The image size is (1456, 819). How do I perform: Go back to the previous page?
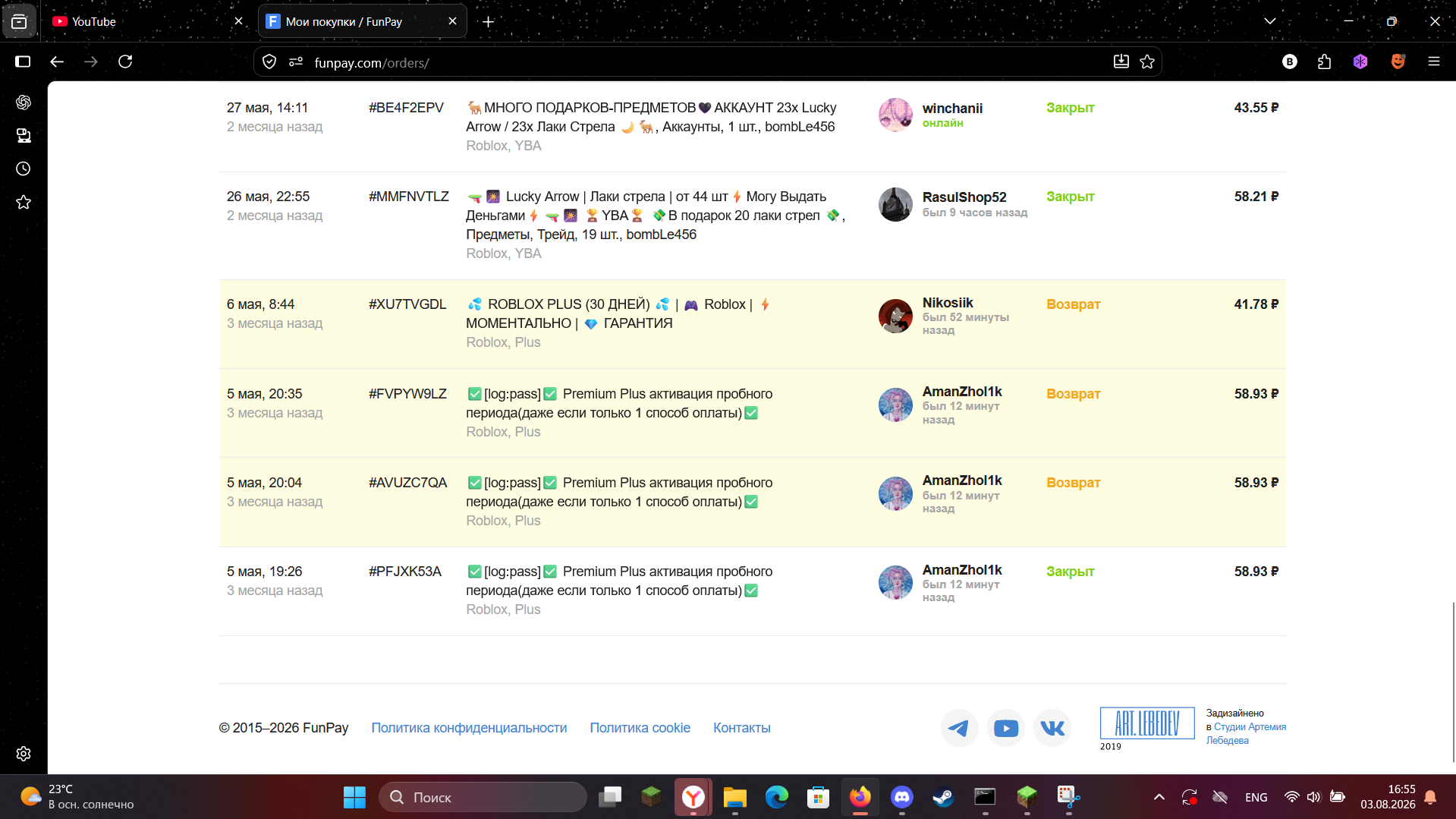click(x=57, y=61)
